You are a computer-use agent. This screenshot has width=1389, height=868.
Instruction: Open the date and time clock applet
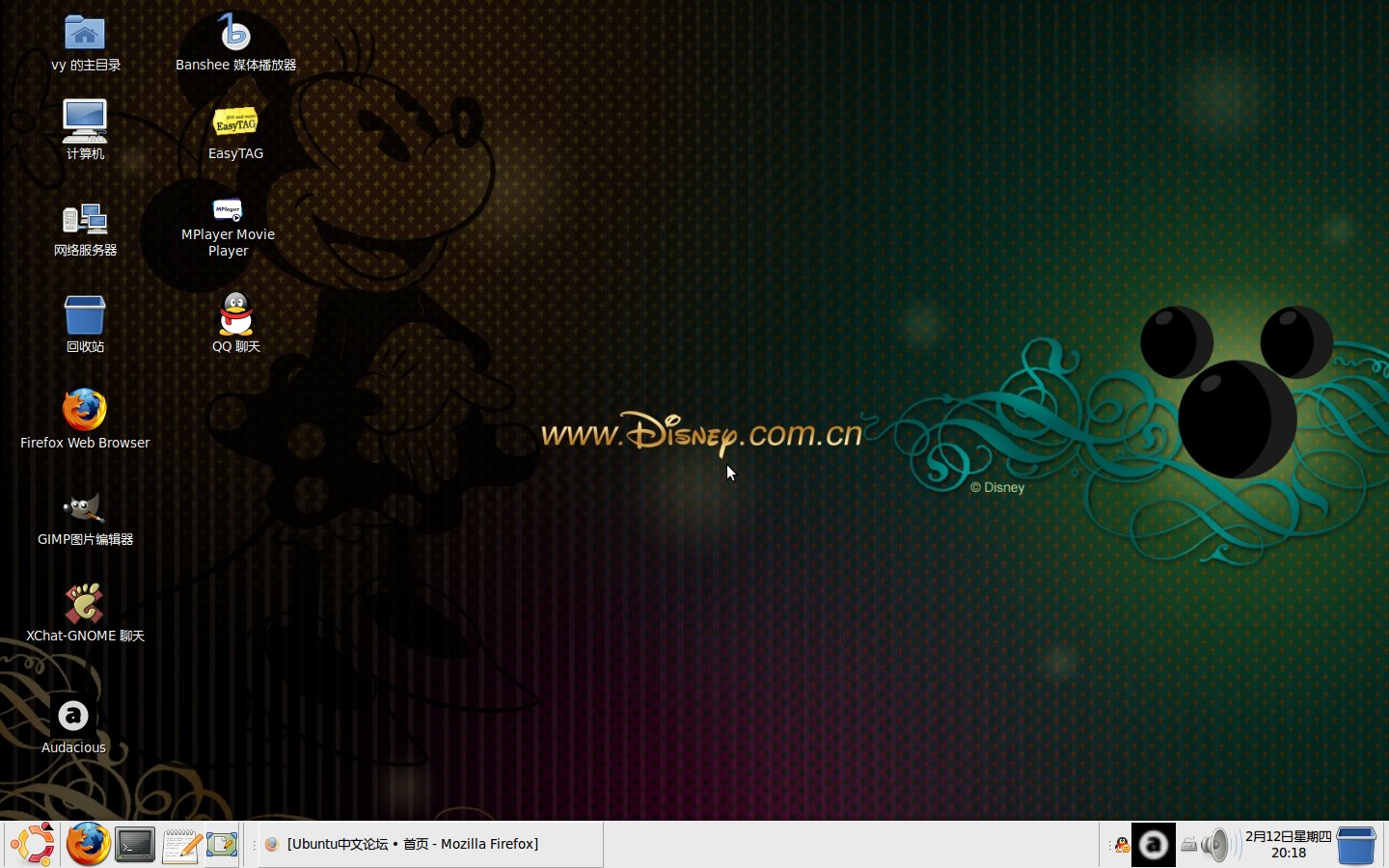(1289, 845)
